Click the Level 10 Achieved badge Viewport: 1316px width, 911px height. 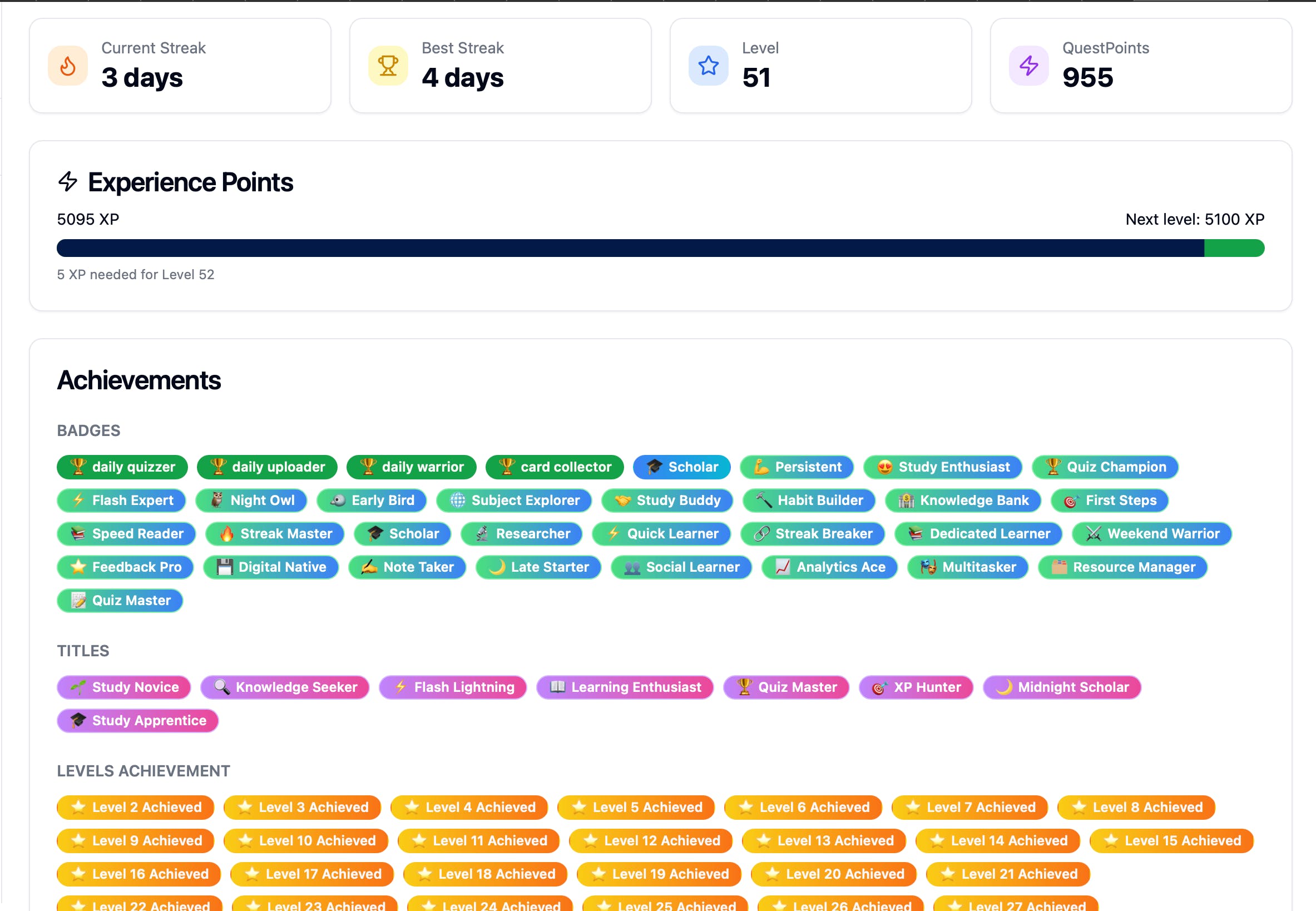[x=305, y=840]
